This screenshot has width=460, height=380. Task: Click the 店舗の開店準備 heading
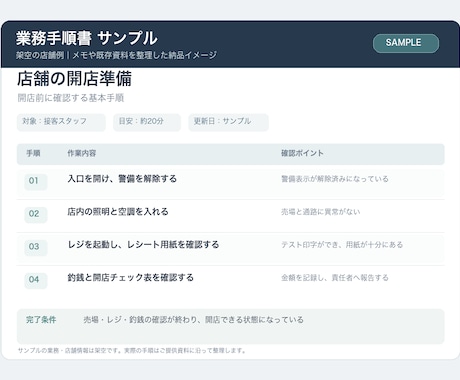[74, 79]
